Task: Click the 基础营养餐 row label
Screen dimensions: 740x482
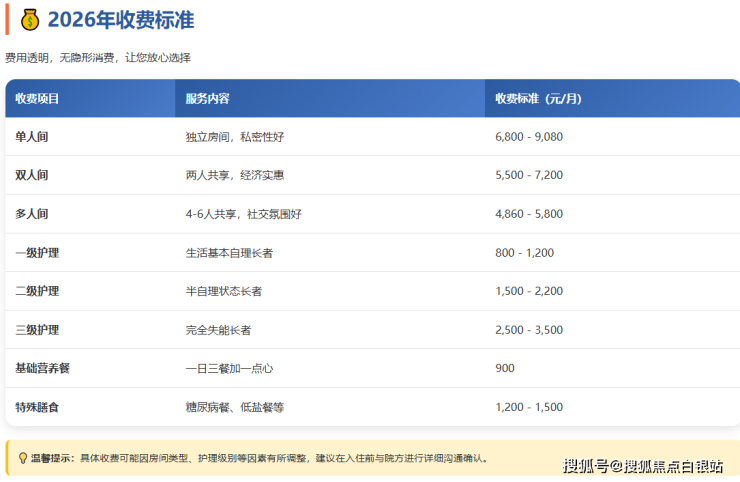Action: [x=42, y=368]
